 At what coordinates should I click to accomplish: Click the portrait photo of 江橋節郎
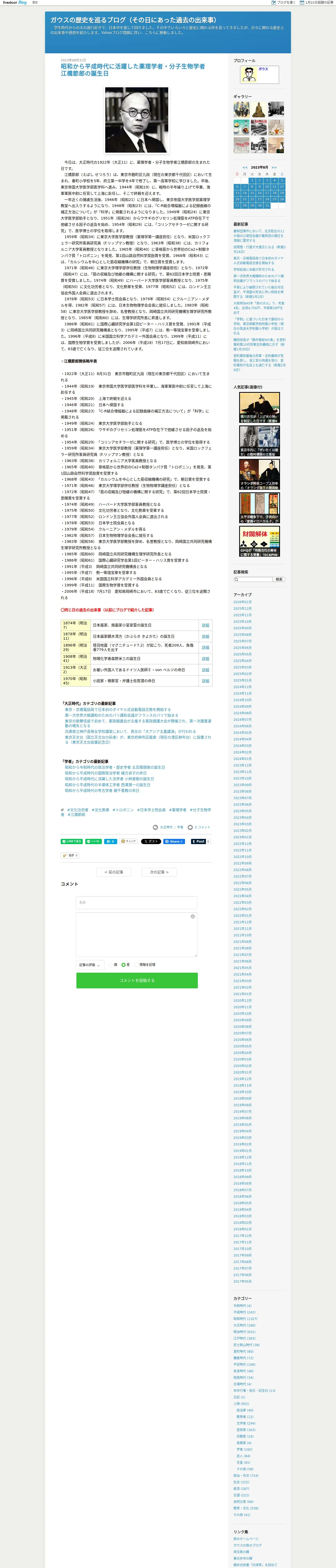coord(136,120)
